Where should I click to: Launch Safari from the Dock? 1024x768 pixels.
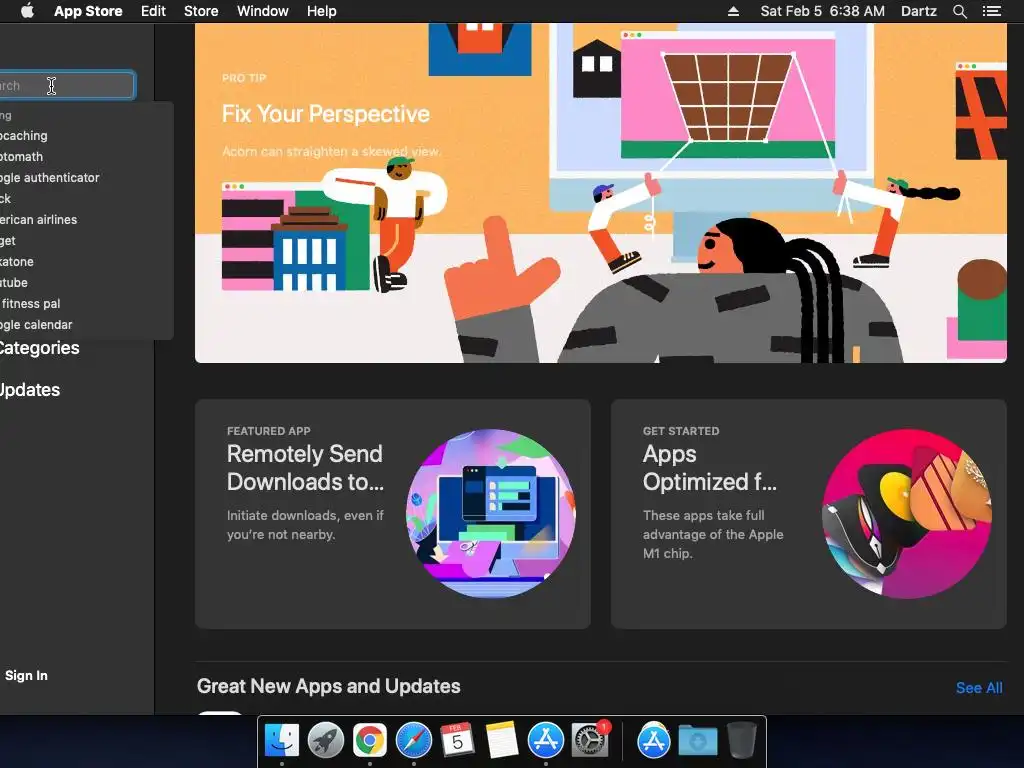pyautogui.click(x=414, y=741)
